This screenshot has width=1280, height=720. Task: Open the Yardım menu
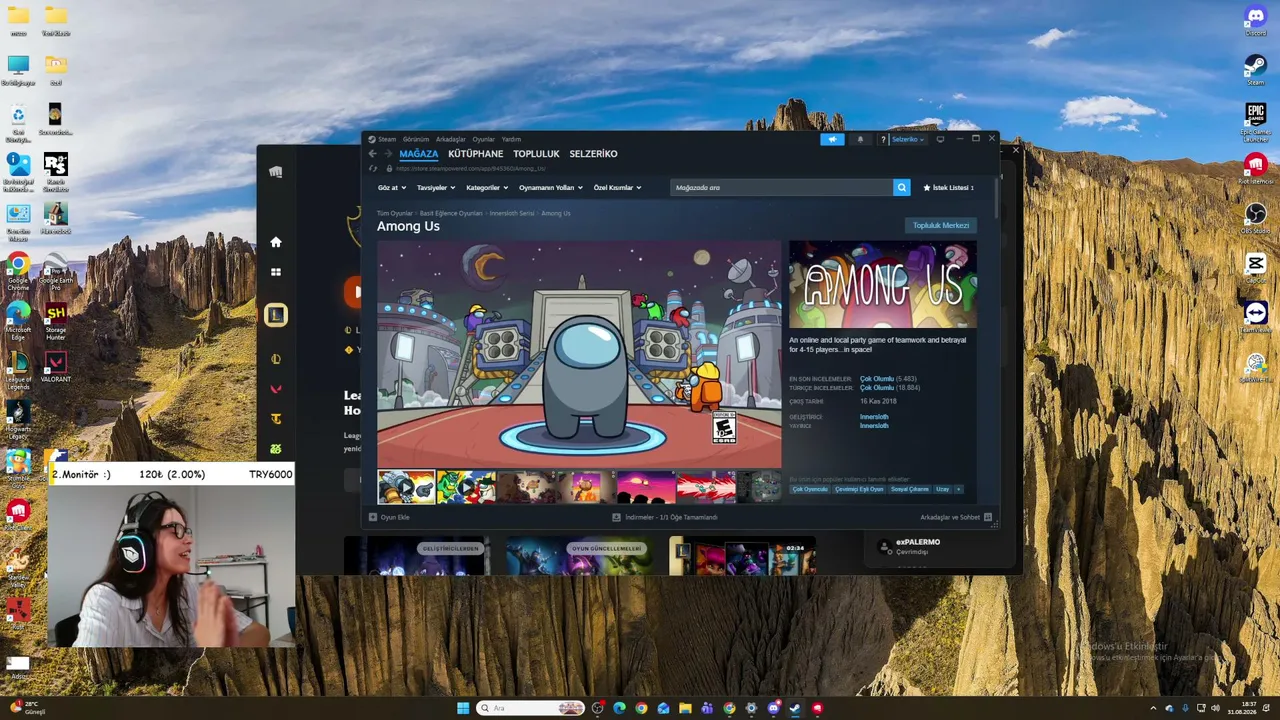511,139
